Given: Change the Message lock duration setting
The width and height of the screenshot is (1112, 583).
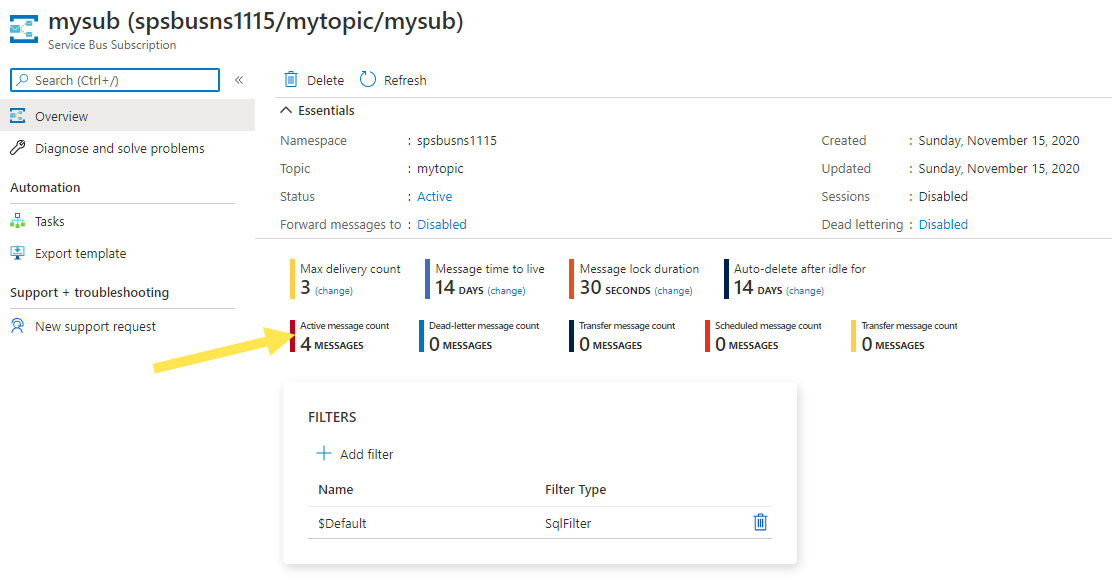Looking at the screenshot, I should [x=673, y=291].
